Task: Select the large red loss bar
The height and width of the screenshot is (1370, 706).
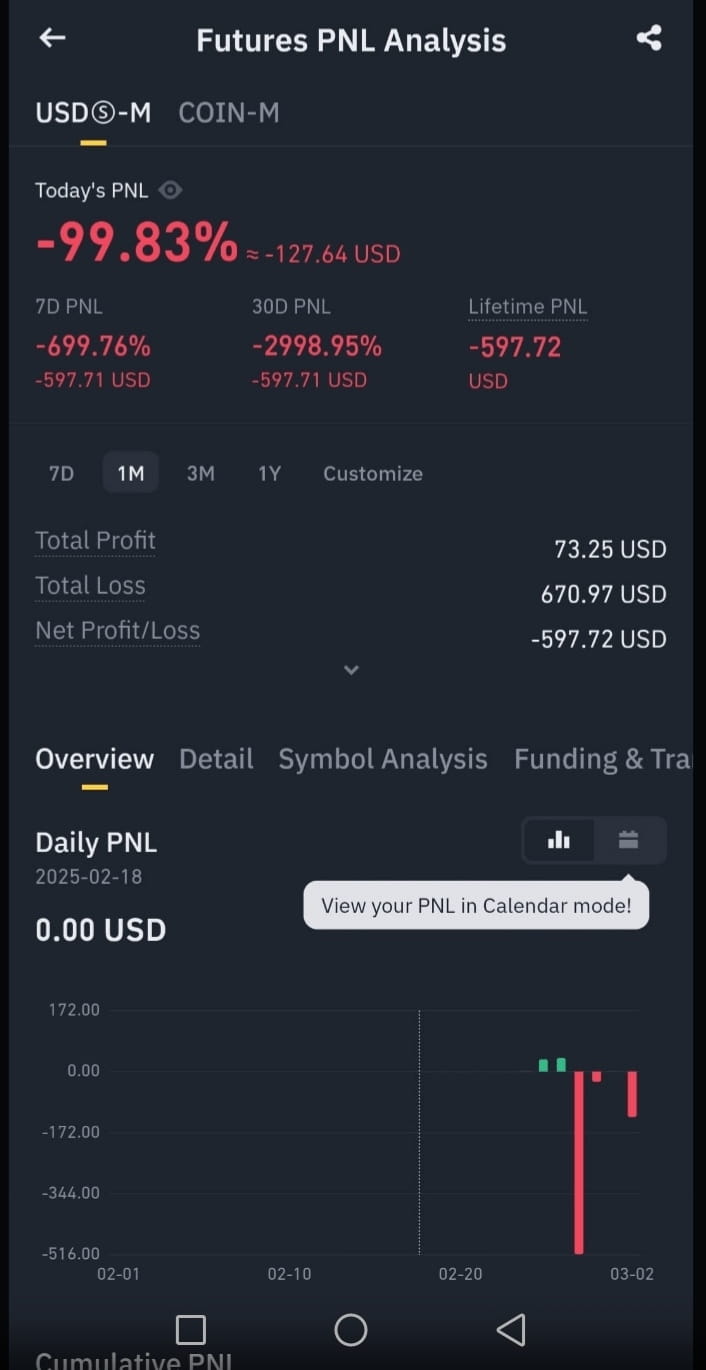Action: 579,1162
